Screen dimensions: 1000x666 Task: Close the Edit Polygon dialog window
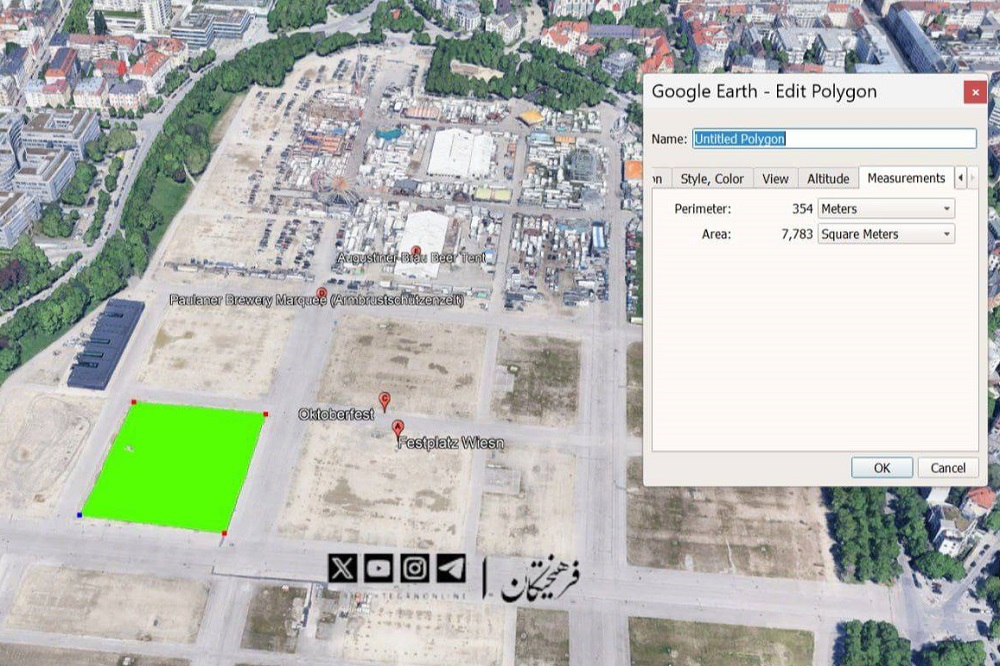point(975,92)
